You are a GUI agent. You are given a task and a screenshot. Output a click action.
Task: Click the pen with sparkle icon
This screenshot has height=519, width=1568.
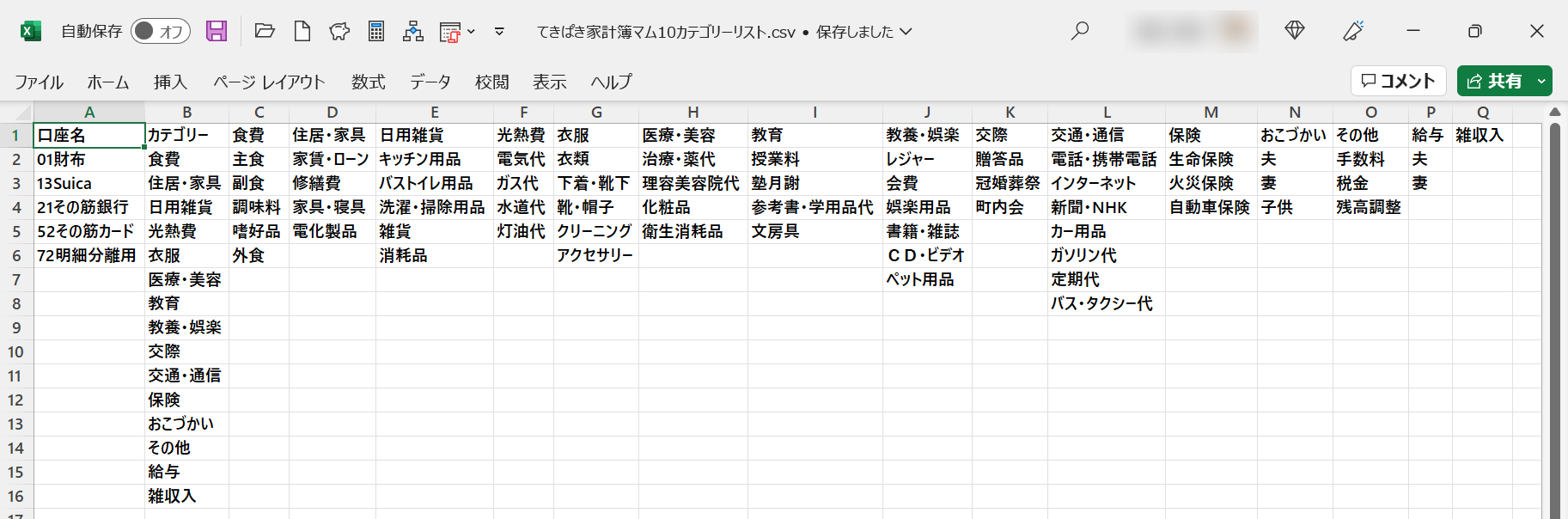coord(1354,32)
